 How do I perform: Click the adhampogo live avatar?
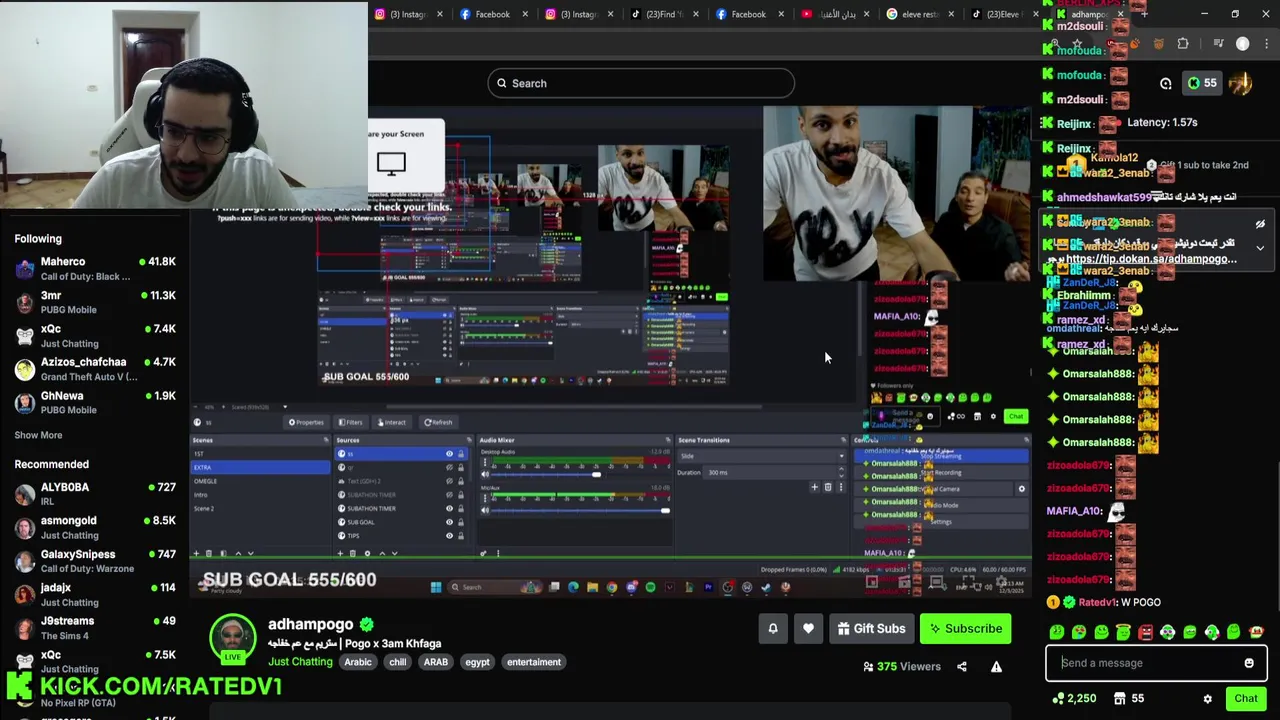[x=232, y=639]
